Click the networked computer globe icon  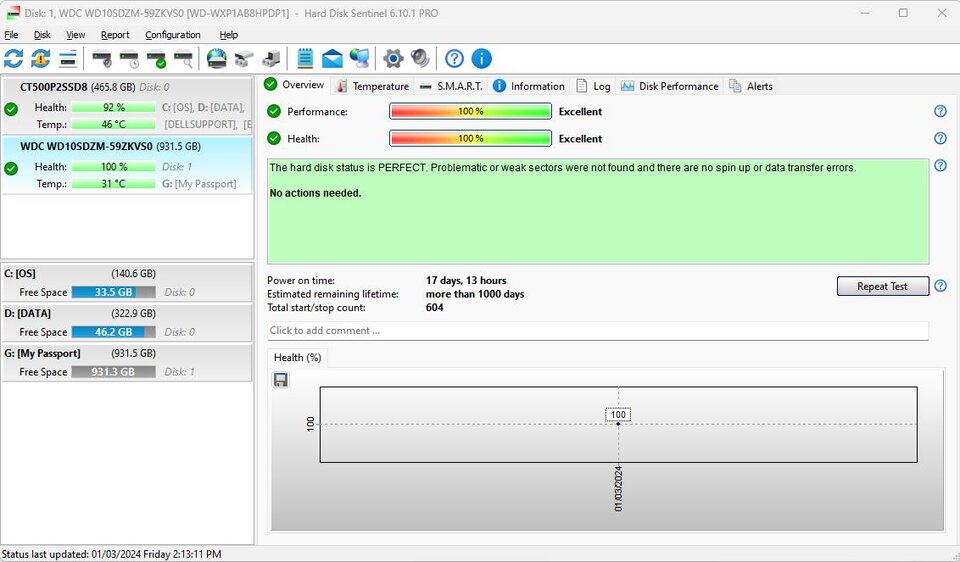pyautogui.click(x=359, y=59)
